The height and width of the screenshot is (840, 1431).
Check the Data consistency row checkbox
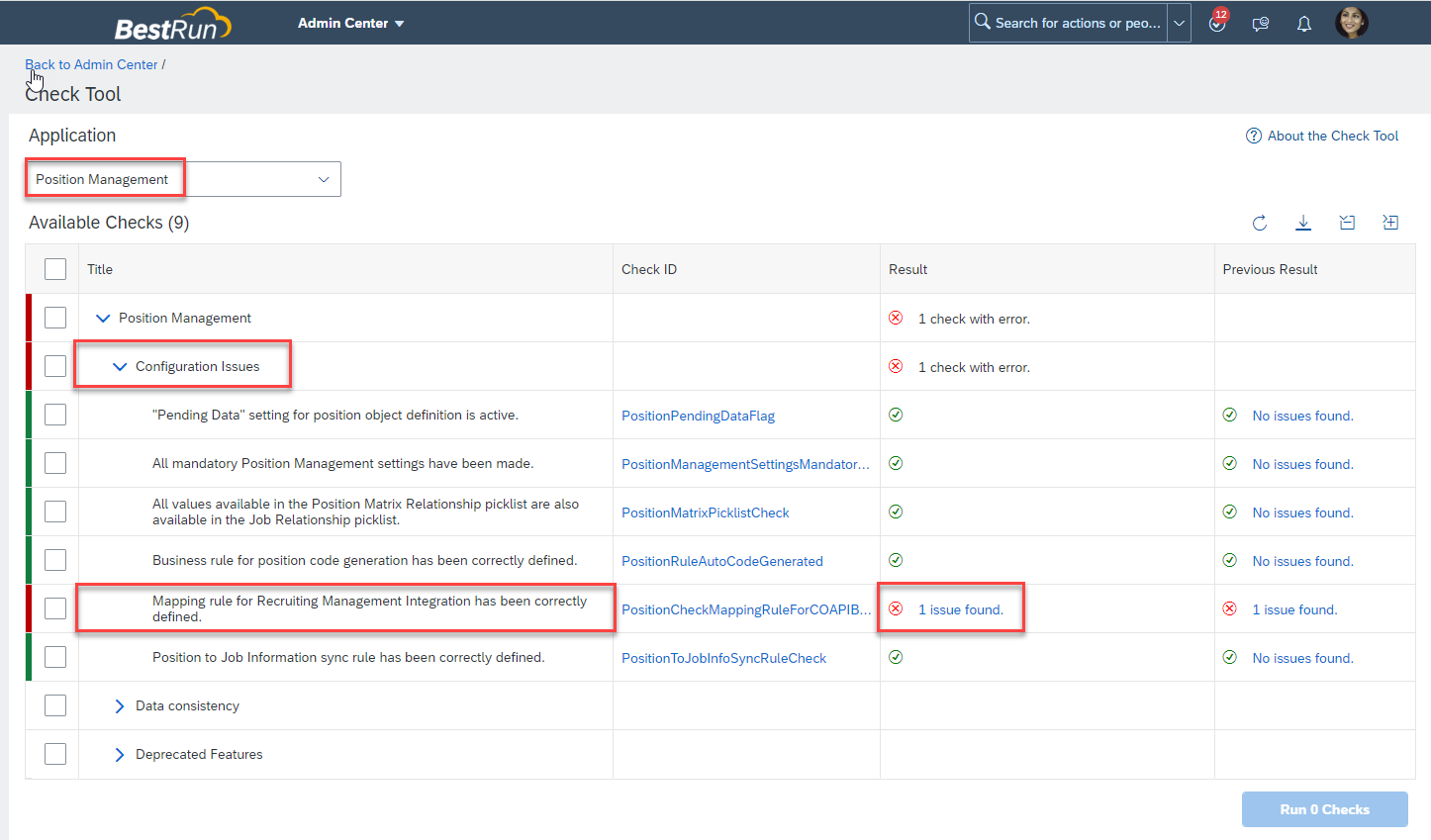click(x=55, y=705)
